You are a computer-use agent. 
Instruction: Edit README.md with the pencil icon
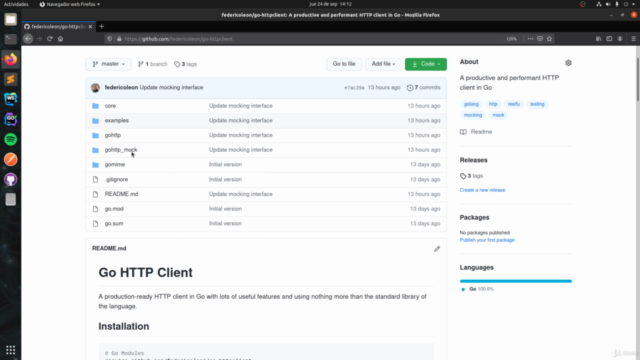tap(437, 249)
